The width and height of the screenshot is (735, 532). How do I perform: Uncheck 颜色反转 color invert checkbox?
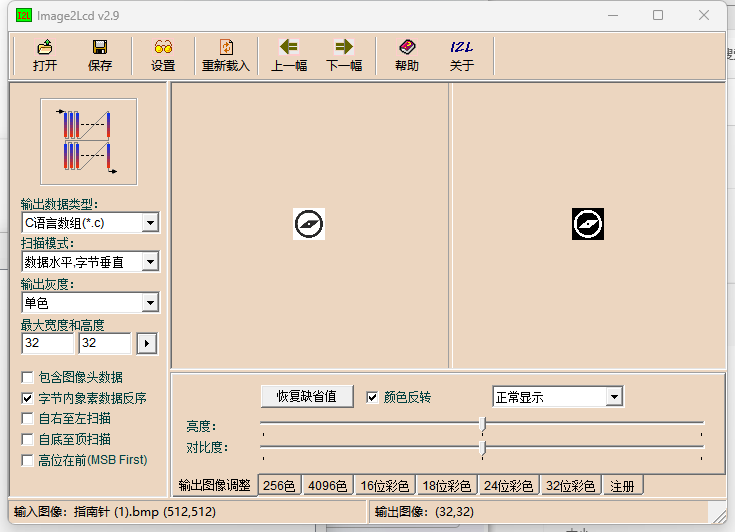372,397
